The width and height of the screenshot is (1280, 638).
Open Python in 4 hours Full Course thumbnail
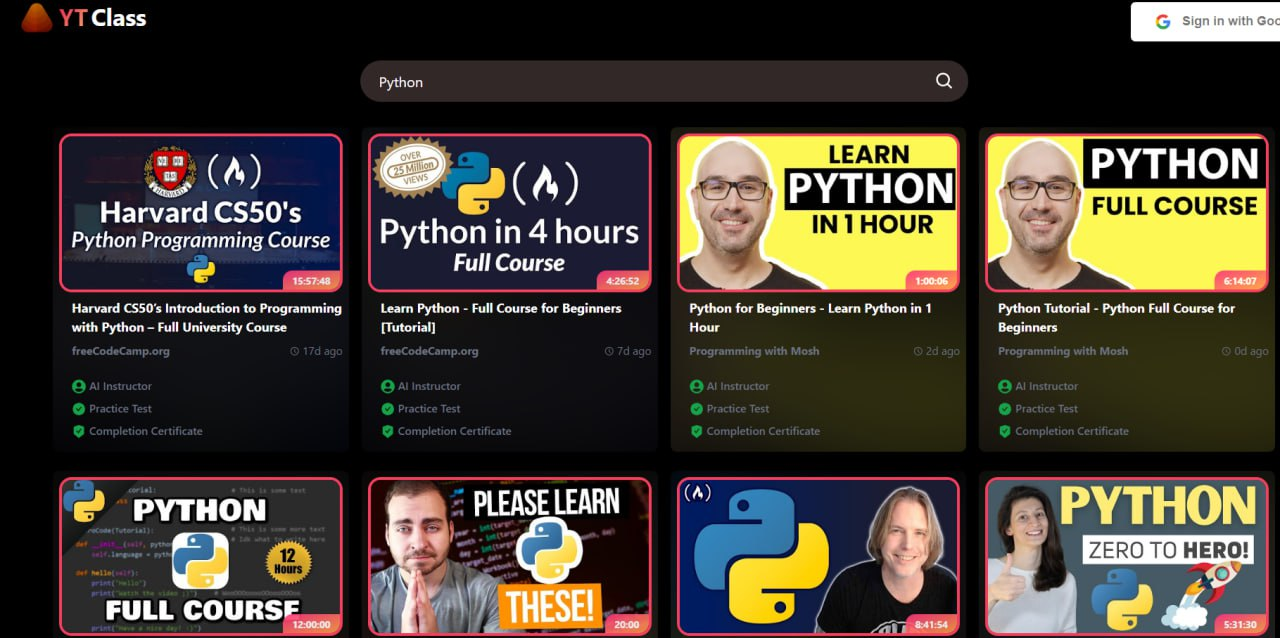[x=509, y=213]
